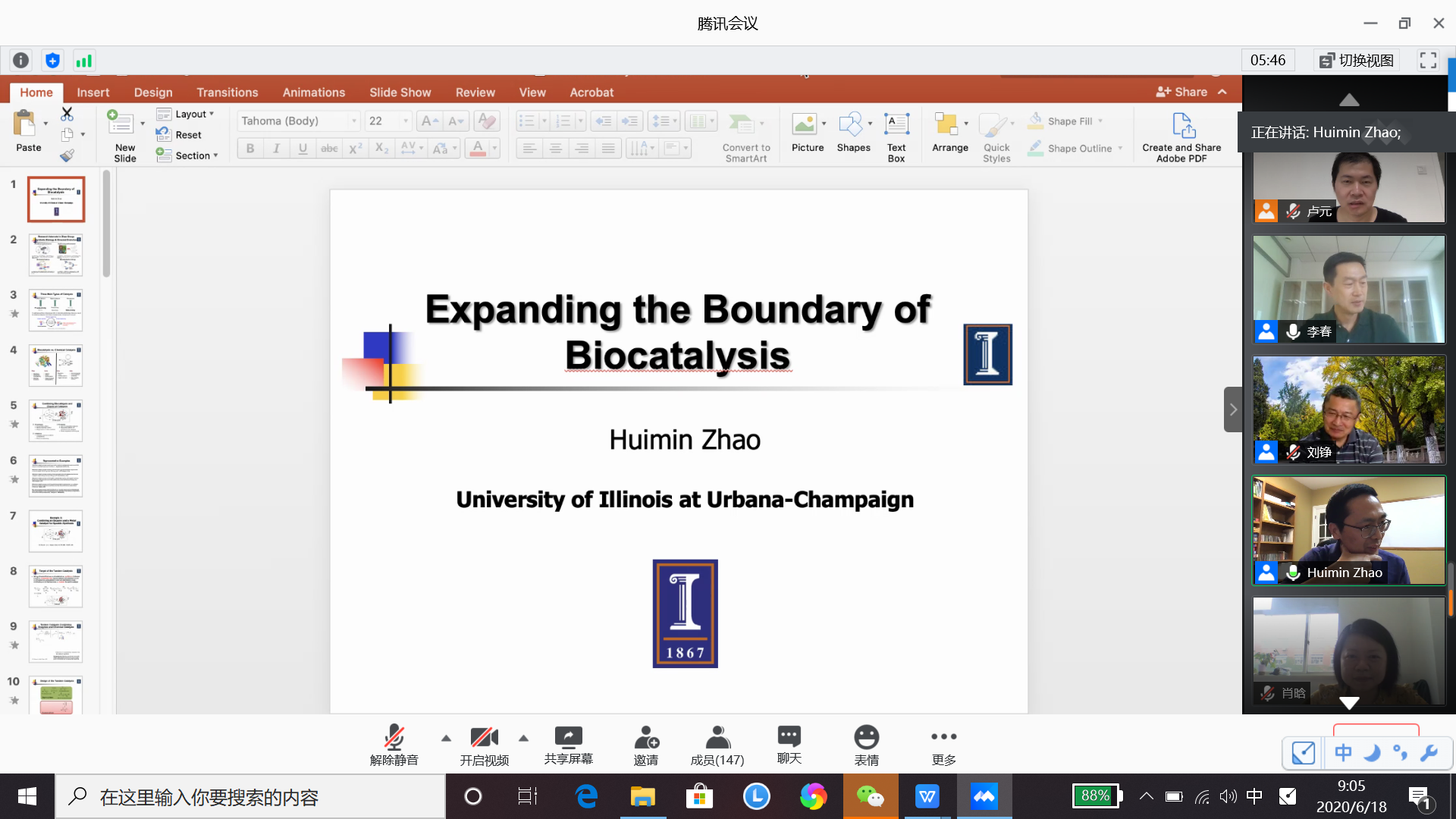The width and height of the screenshot is (1456, 819).
Task: Toggle Italic formatting
Action: (x=277, y=148)
